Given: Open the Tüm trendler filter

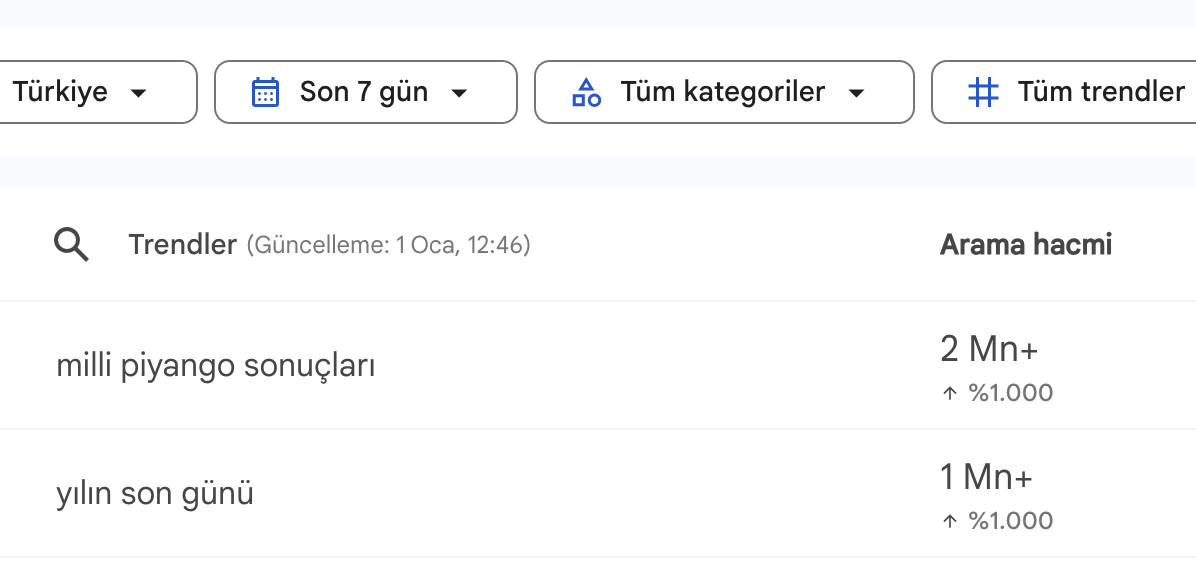Looking at the screenshot, I should click(x=1100, y=92).
